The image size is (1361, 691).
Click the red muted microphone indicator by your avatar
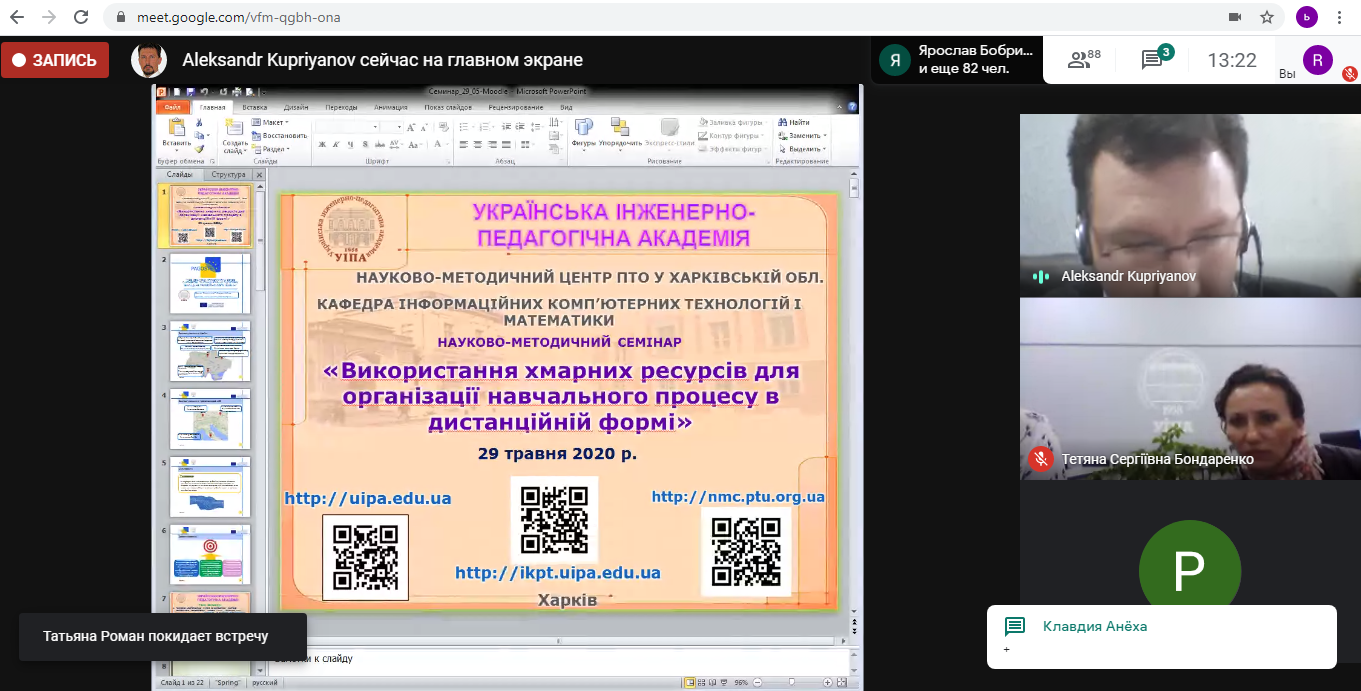(x=1349, y=73)
